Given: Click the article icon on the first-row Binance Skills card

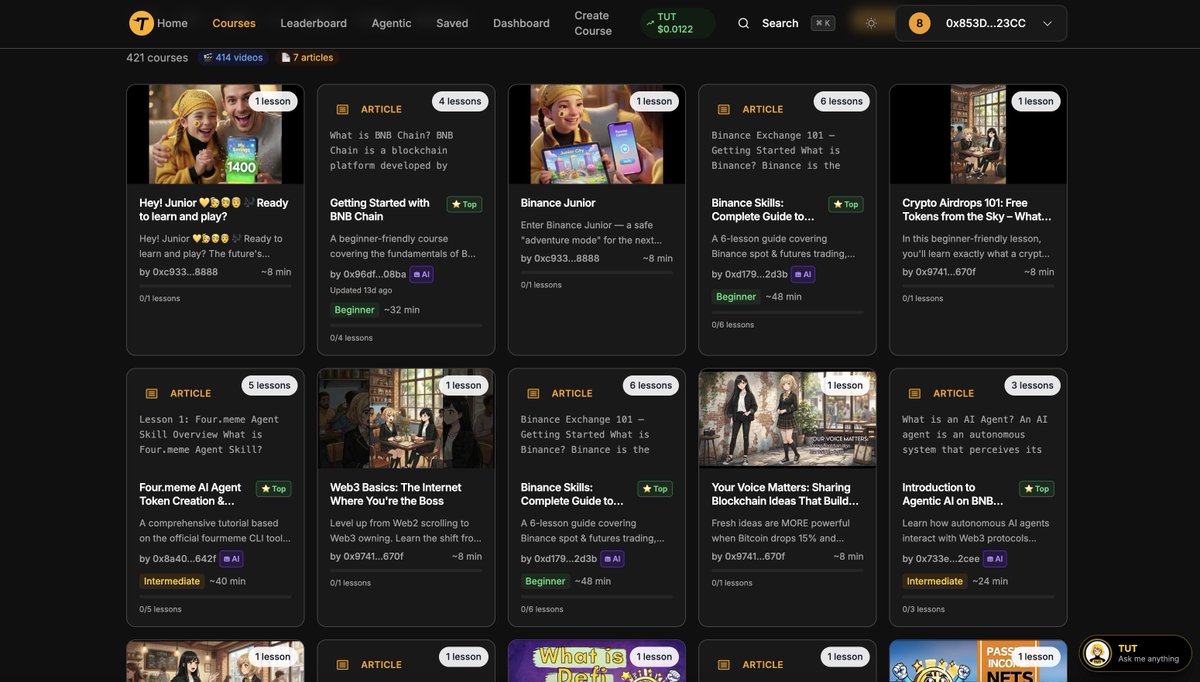Looking at the screenshot, I should (x=724, y=109).
